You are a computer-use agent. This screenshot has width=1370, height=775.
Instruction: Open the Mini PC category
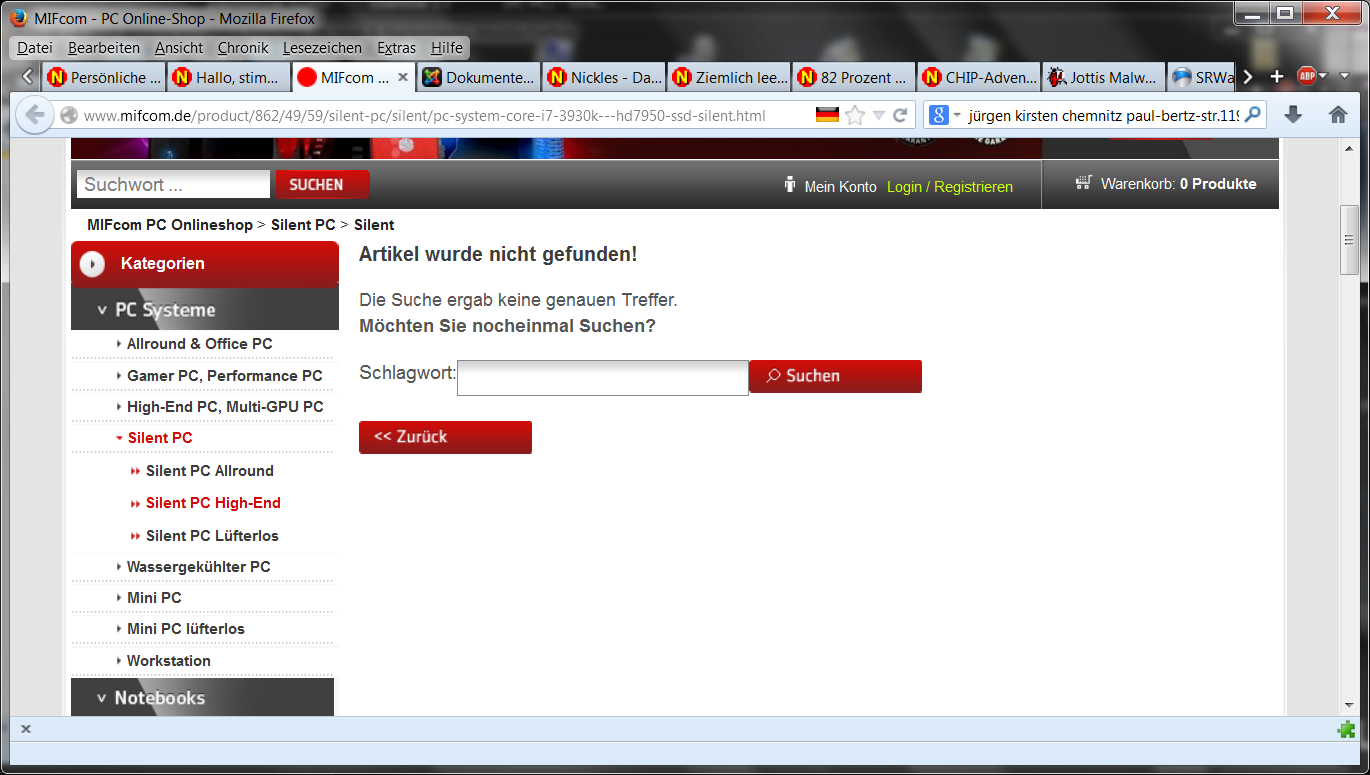coord(154,598)
